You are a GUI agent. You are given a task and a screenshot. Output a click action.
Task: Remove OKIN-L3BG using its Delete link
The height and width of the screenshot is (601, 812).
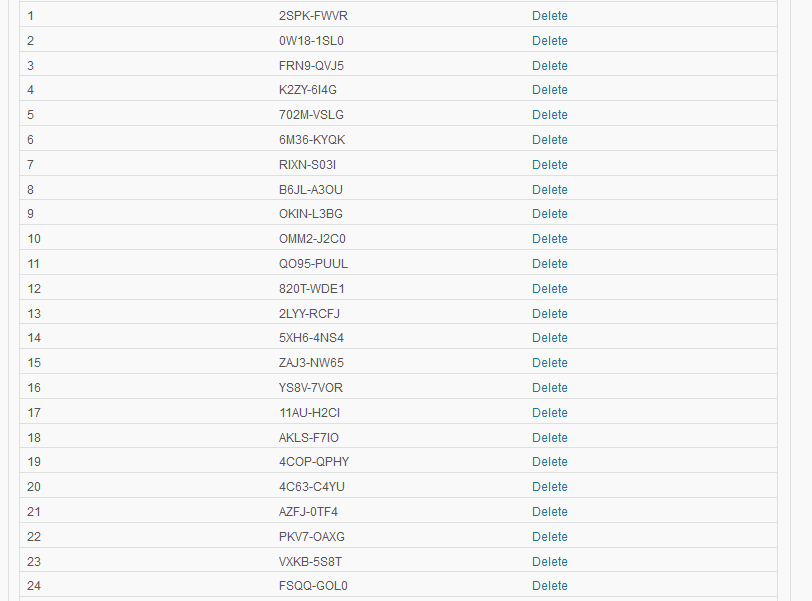(x=549, y=214)
